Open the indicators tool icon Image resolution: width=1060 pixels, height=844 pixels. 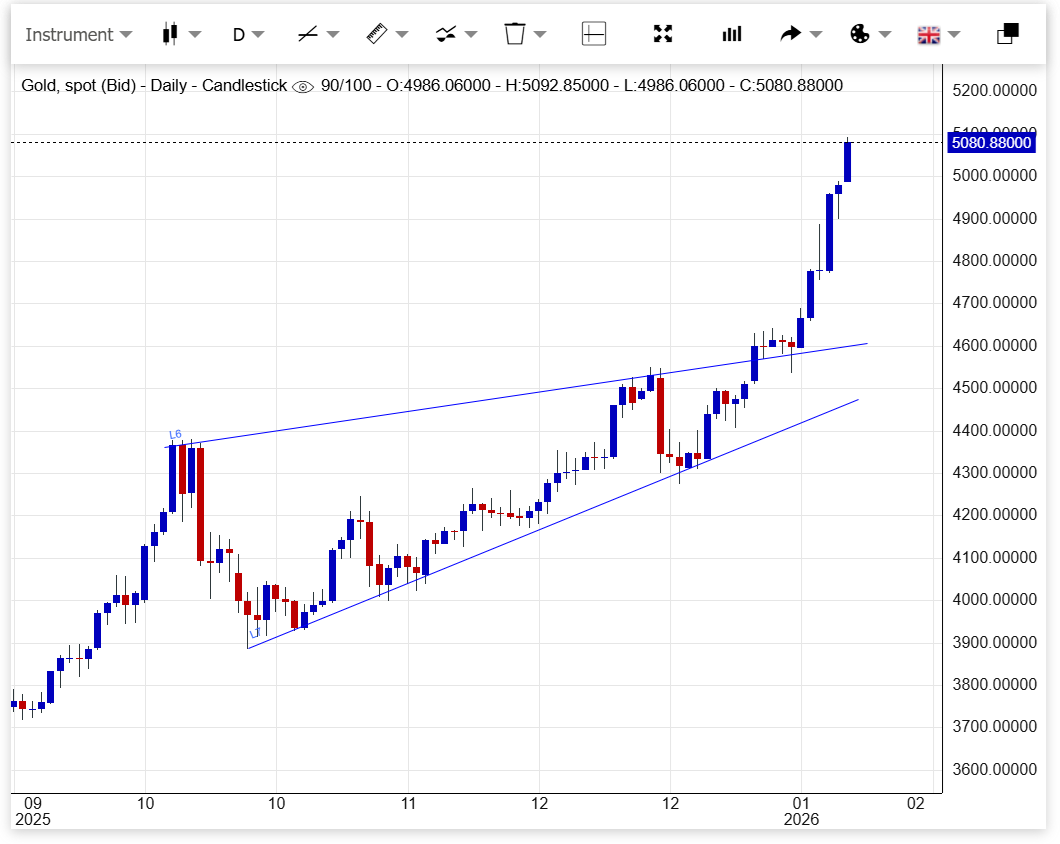click(x=446, y=34)
